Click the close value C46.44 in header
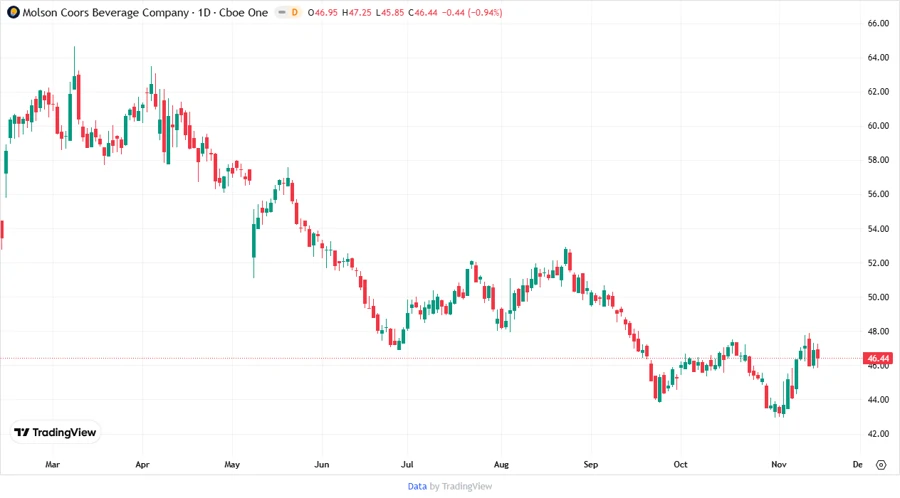 tap(423, 12)
